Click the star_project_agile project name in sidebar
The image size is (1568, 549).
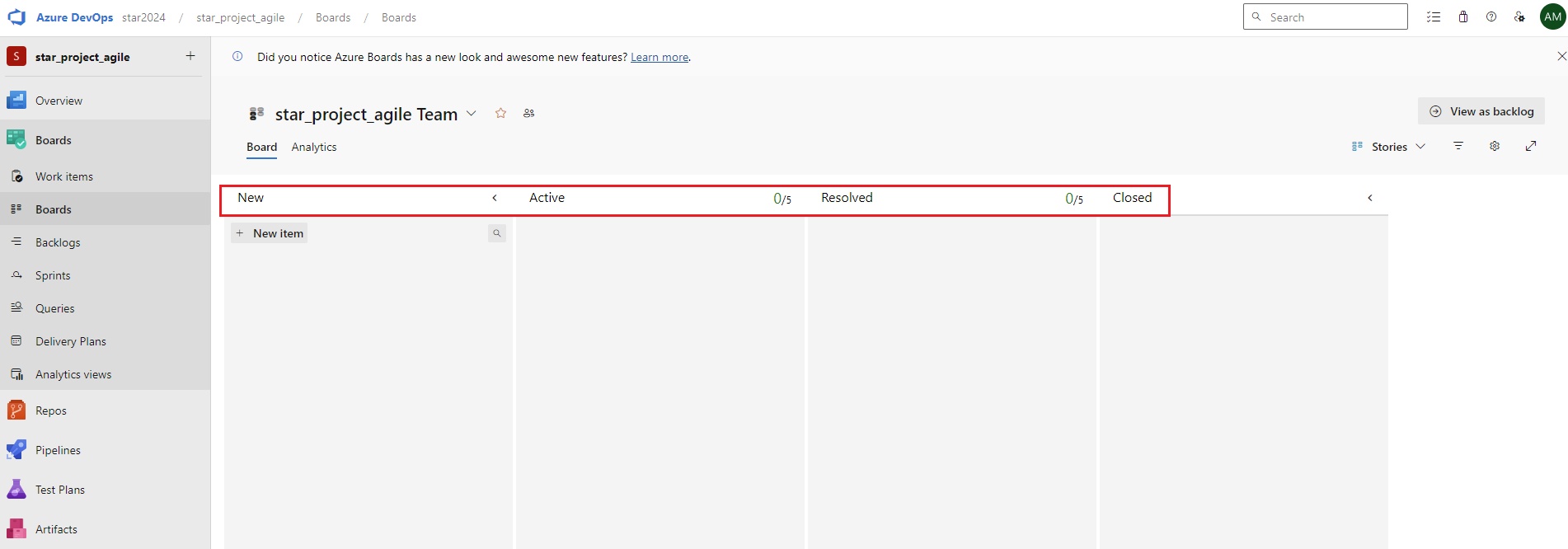(x=82, y=57)
